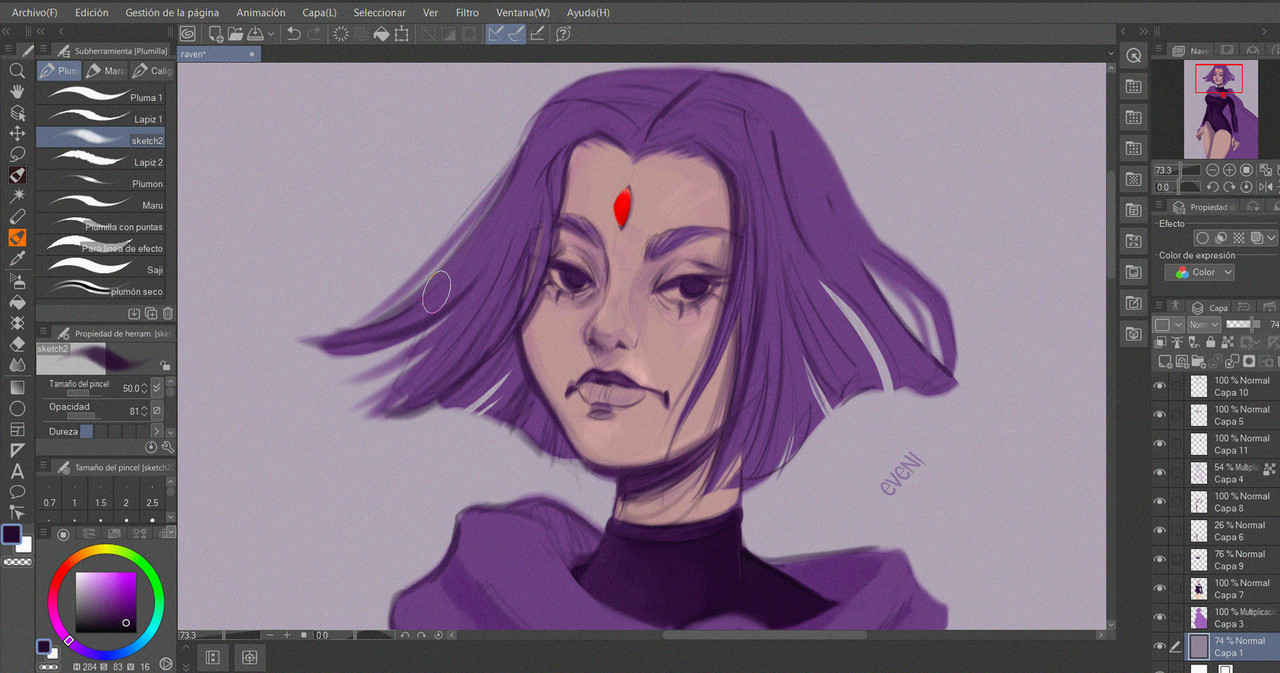Click the Fill bucket command icon
This screenshot has width=1280, height=673.
coord(381,33)
